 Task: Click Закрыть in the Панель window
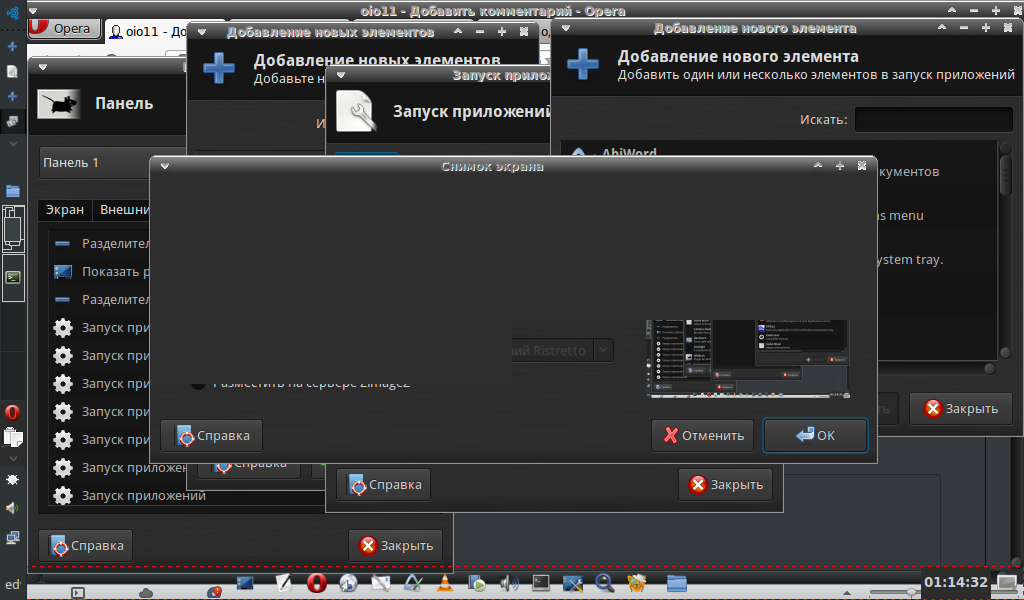396,545
